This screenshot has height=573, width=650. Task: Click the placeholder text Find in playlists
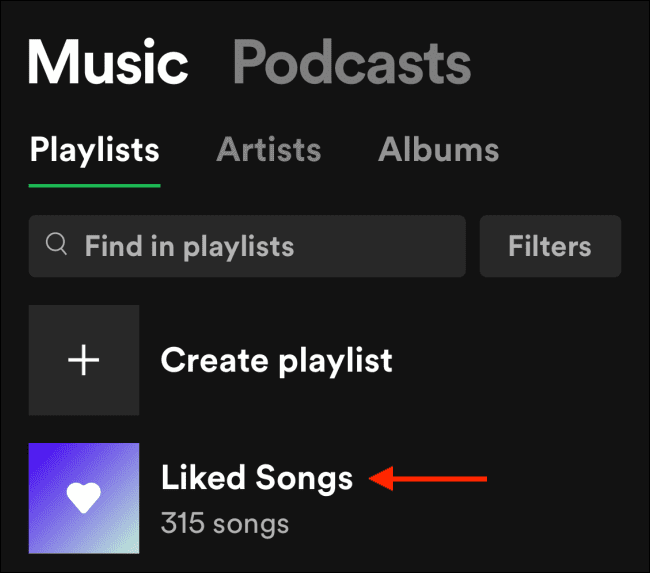189,245
